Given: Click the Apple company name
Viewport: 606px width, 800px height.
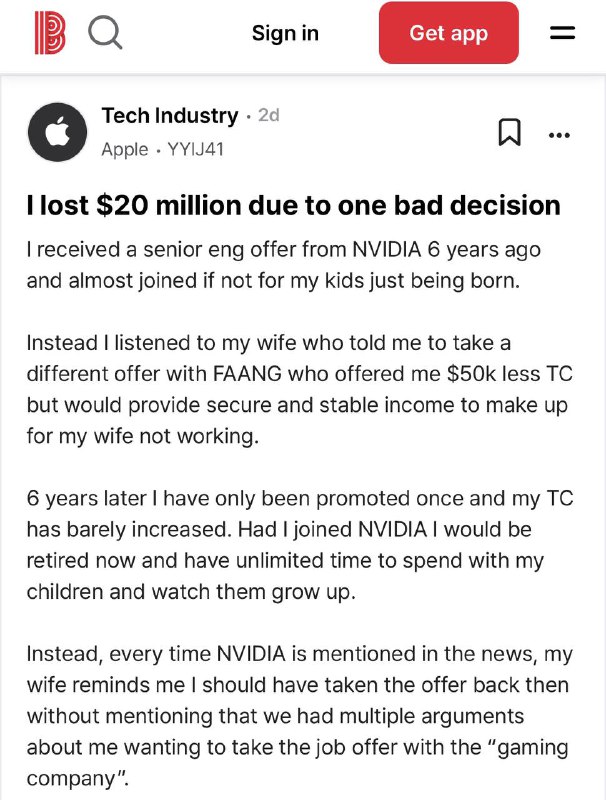Looking at the screenshot, I should [125, 149].
